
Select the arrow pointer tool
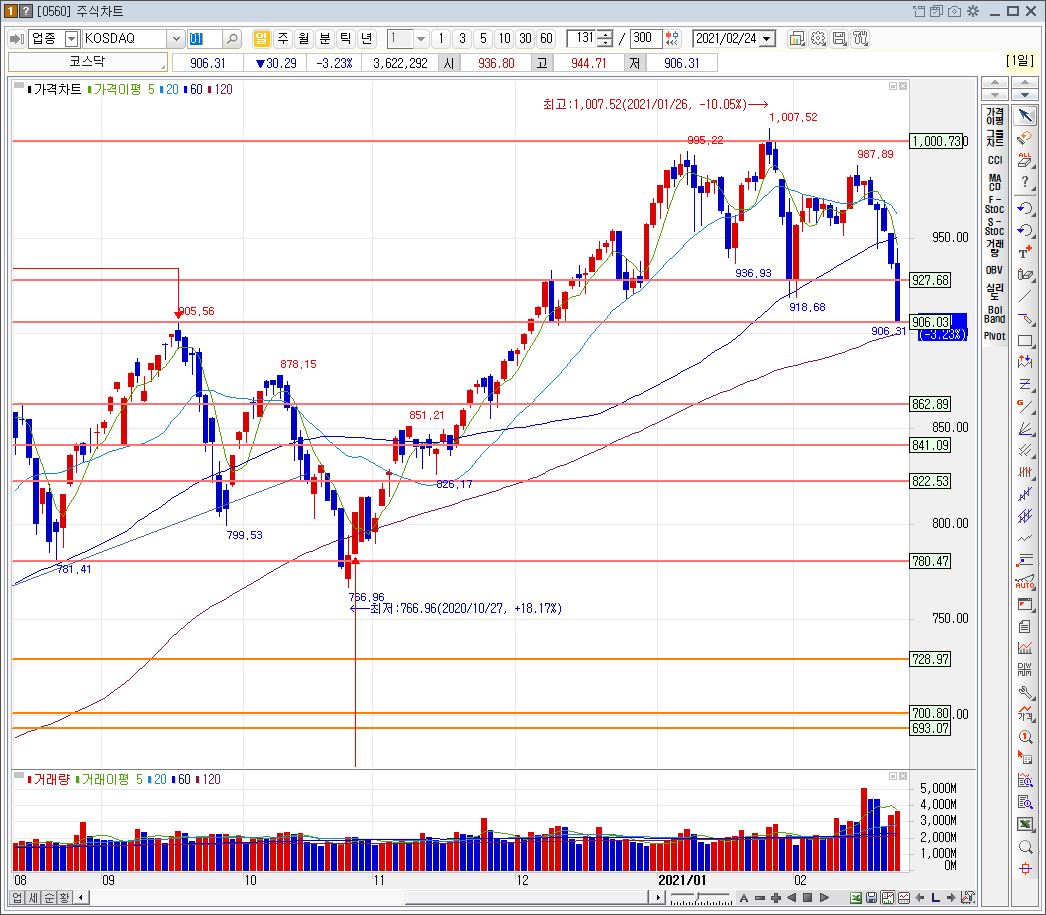click(1025, 115)
